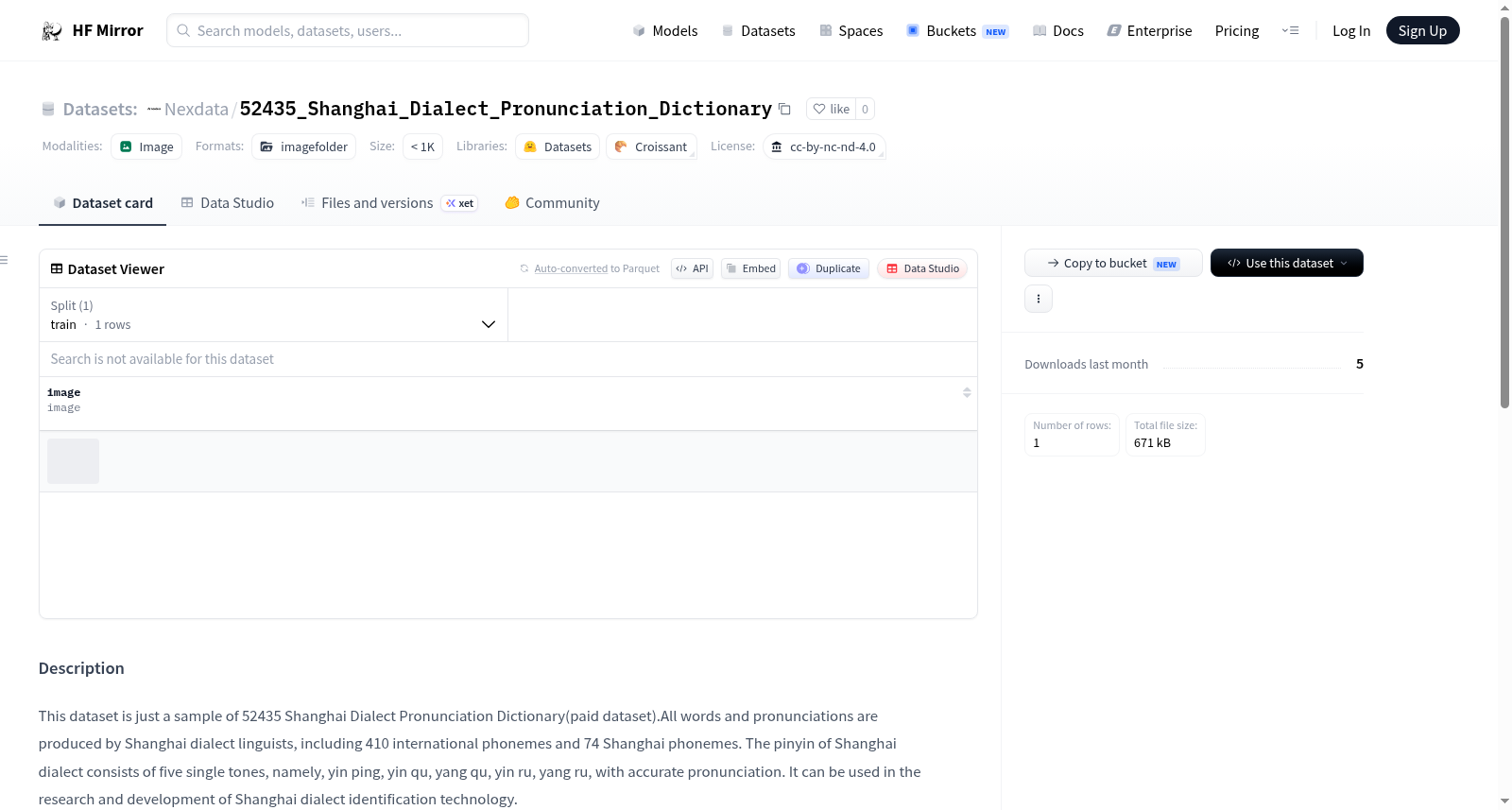Open Models in the top navigation
This screenshot has width=1512, height=810.
tap(665, 30)
